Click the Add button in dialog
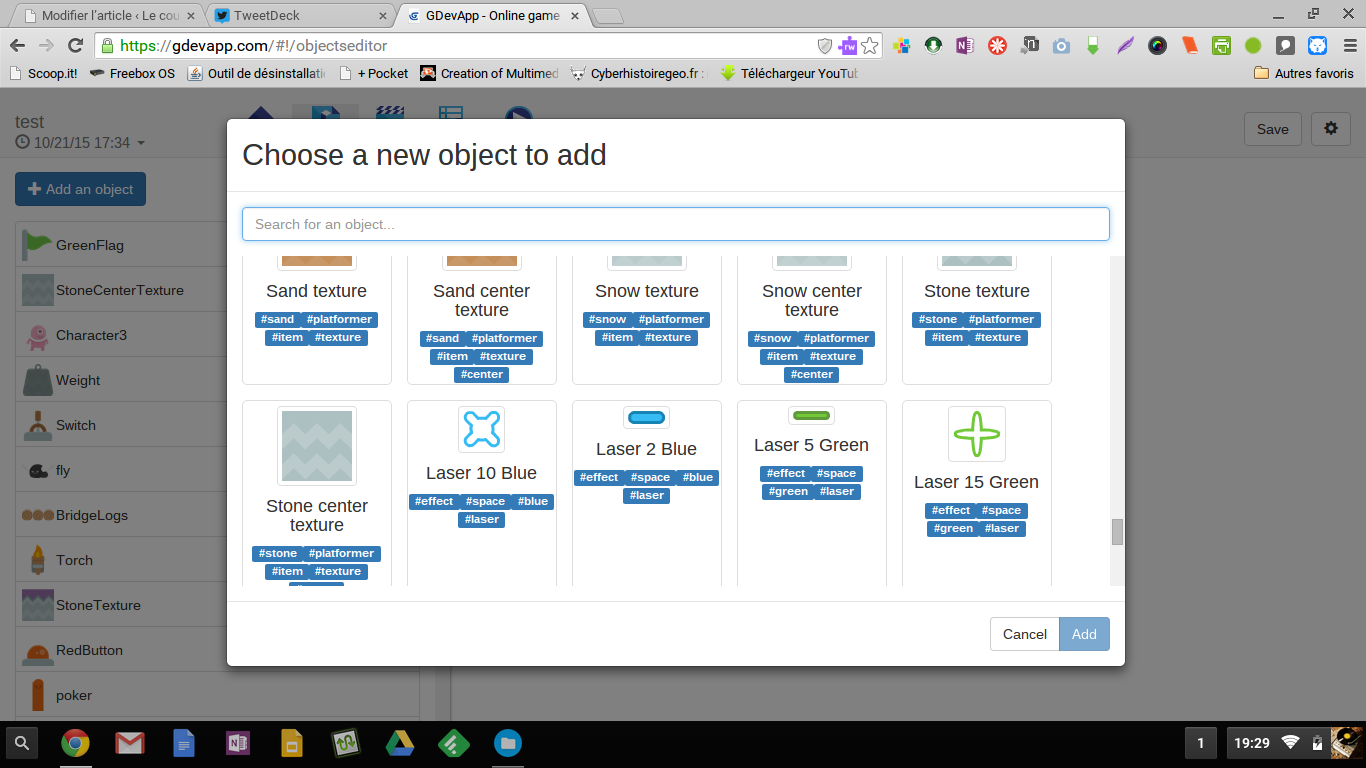The width and height of the screenshot is (1366, 768). point(1084,634)
